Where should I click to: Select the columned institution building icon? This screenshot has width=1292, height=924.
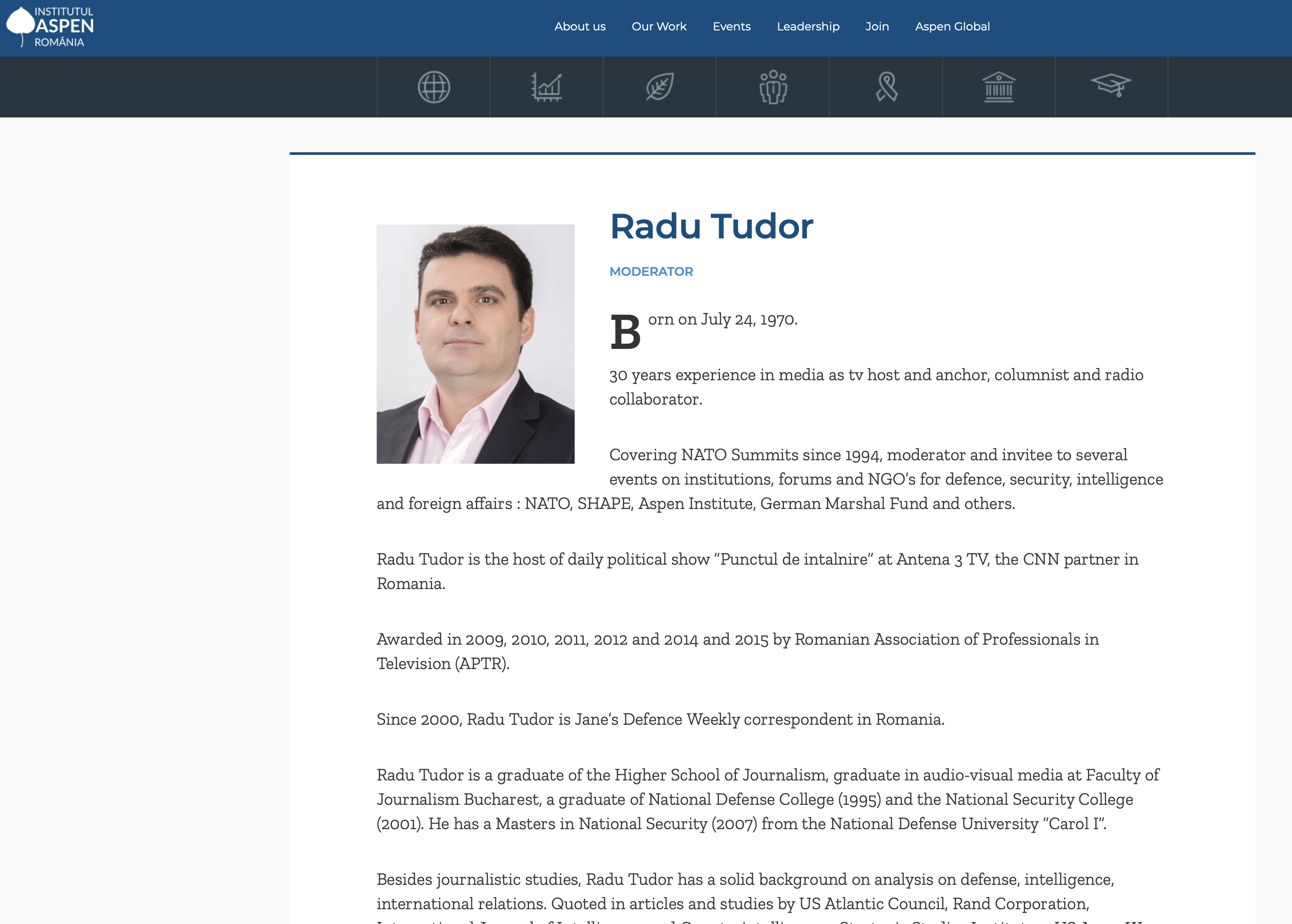pyautogui.click(x=998, y=87)
